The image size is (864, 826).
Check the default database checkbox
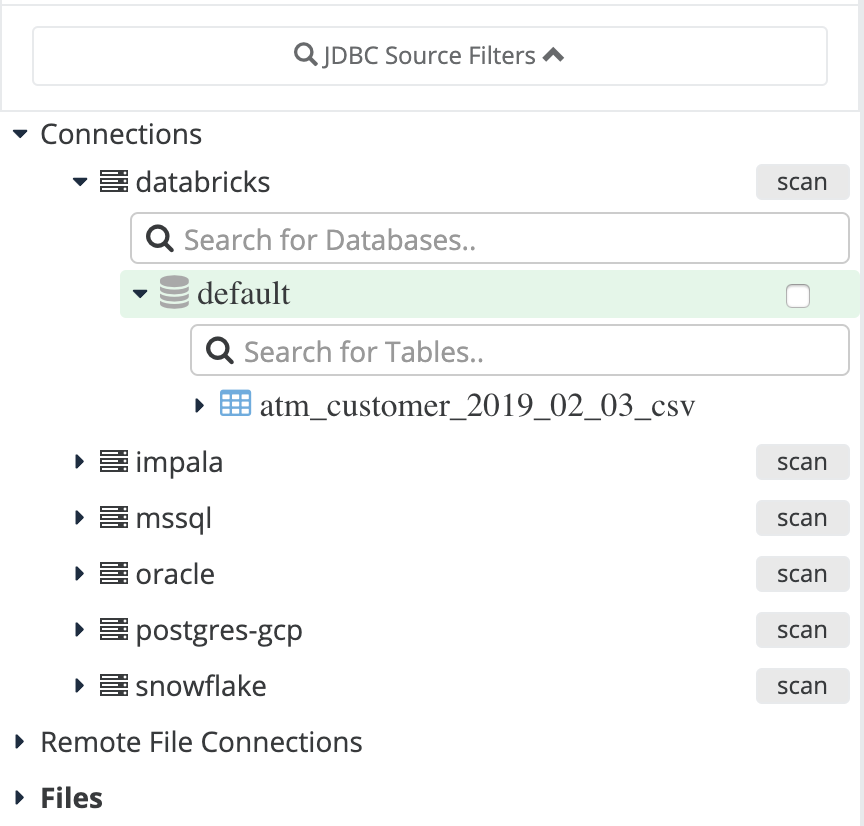pyautogui.click(x=797, y=296)
